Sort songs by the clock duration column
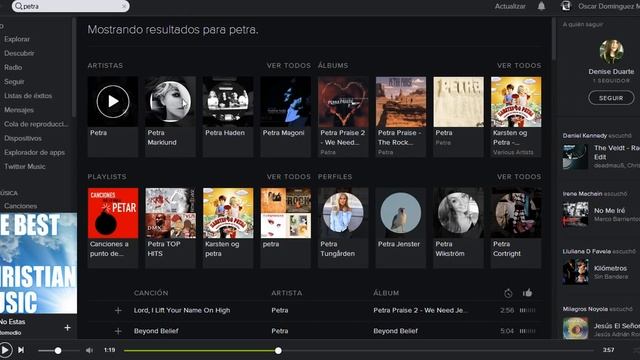 point(508,293)
